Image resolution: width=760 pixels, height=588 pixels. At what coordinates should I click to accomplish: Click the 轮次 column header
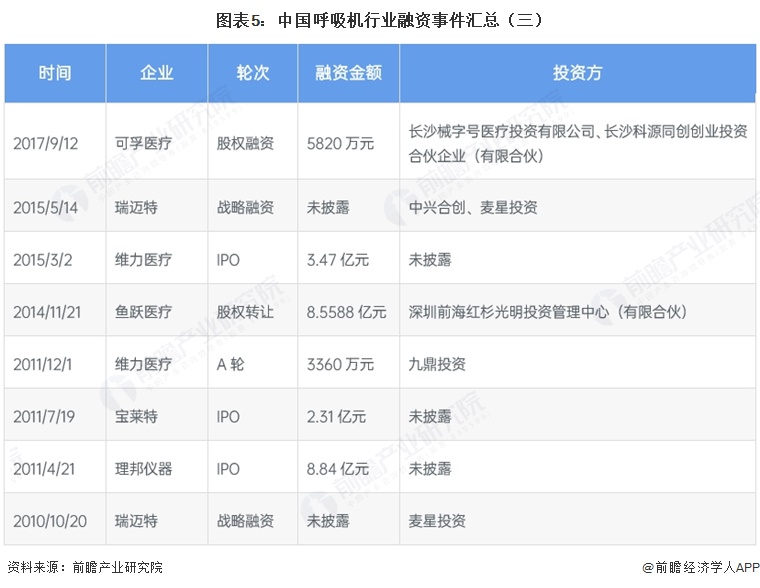(x=253, y=73)
